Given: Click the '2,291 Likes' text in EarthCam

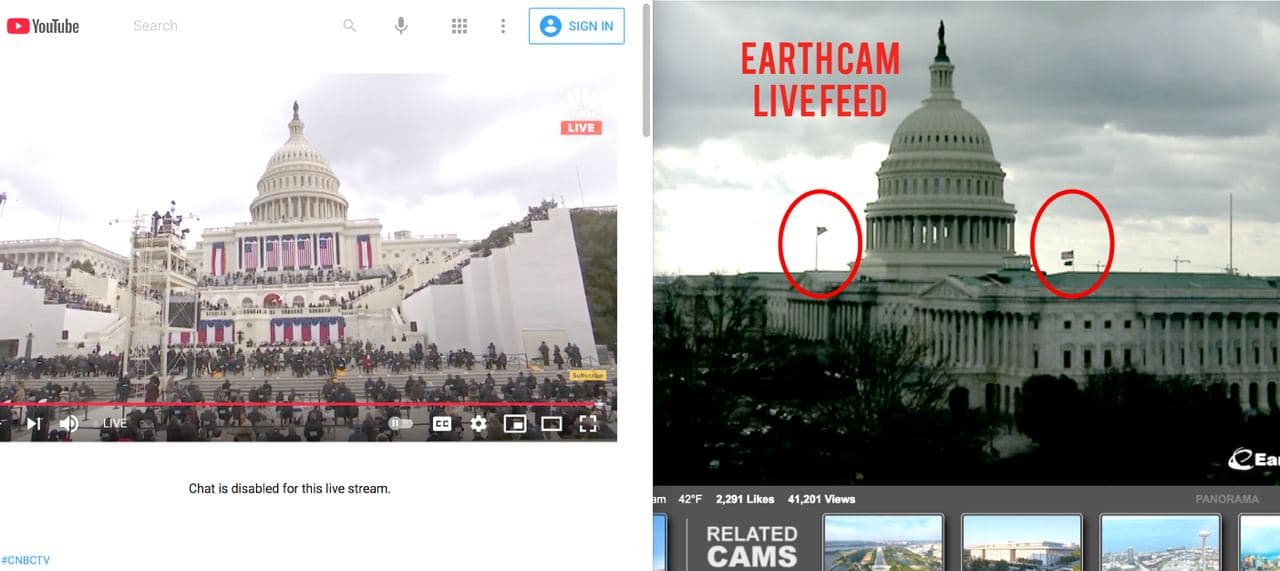Looking at the screenshot, I should click(x=745, y=499).
